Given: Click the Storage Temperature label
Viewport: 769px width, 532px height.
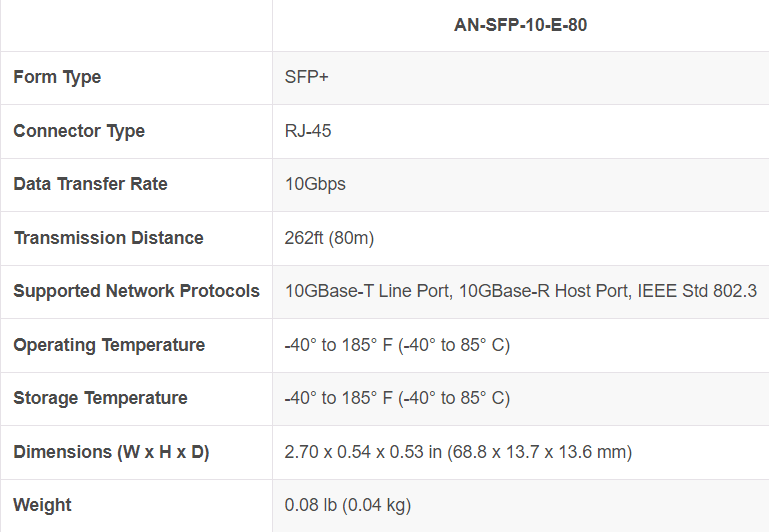Looking at the screenshot, I should tap(100, 398).
